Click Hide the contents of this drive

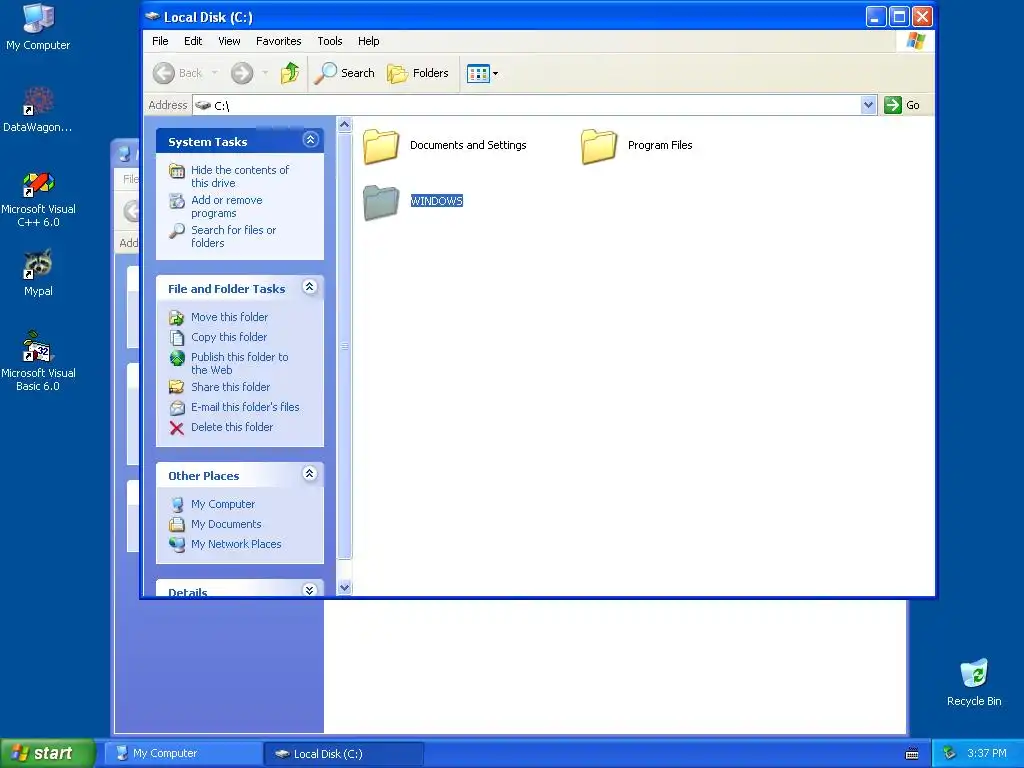pyautogui.click(x=240, y=176)
